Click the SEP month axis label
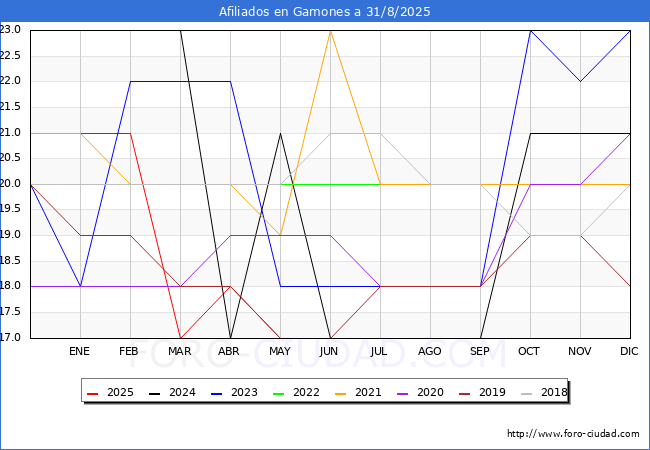Viewport: 650px width, 450px height. click(x=480, y=351)
